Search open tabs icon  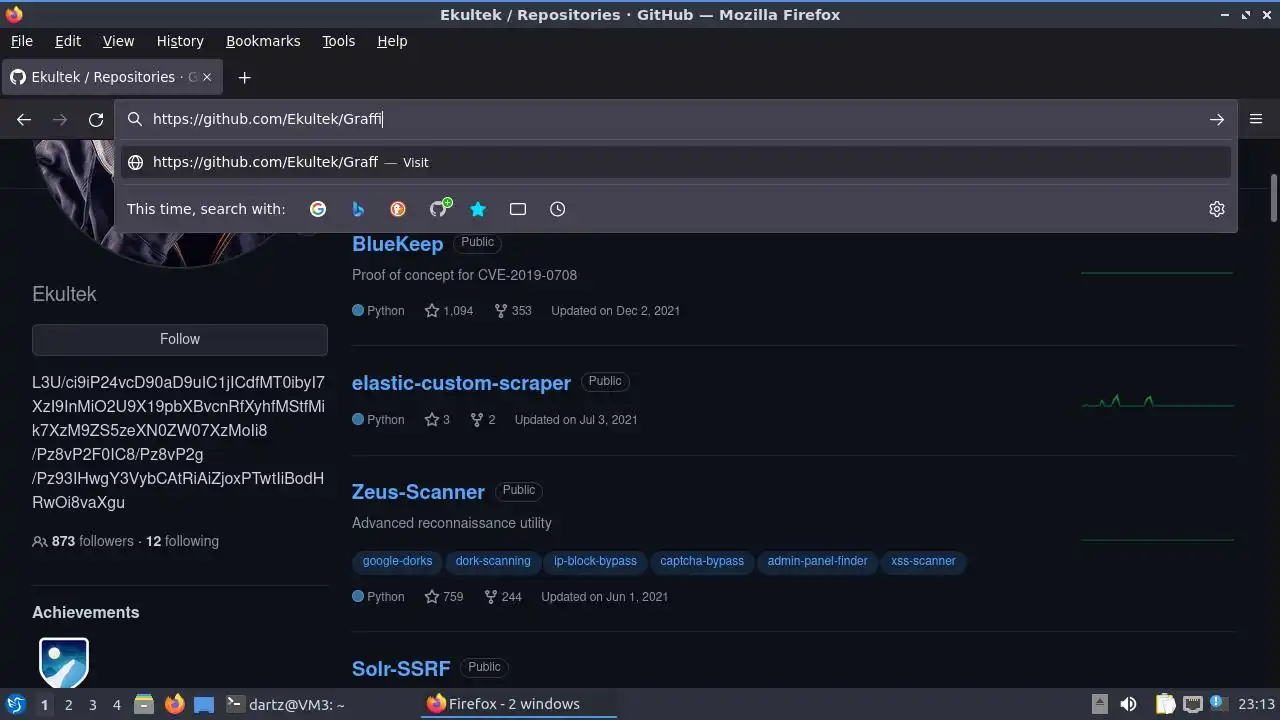(518, 209)
